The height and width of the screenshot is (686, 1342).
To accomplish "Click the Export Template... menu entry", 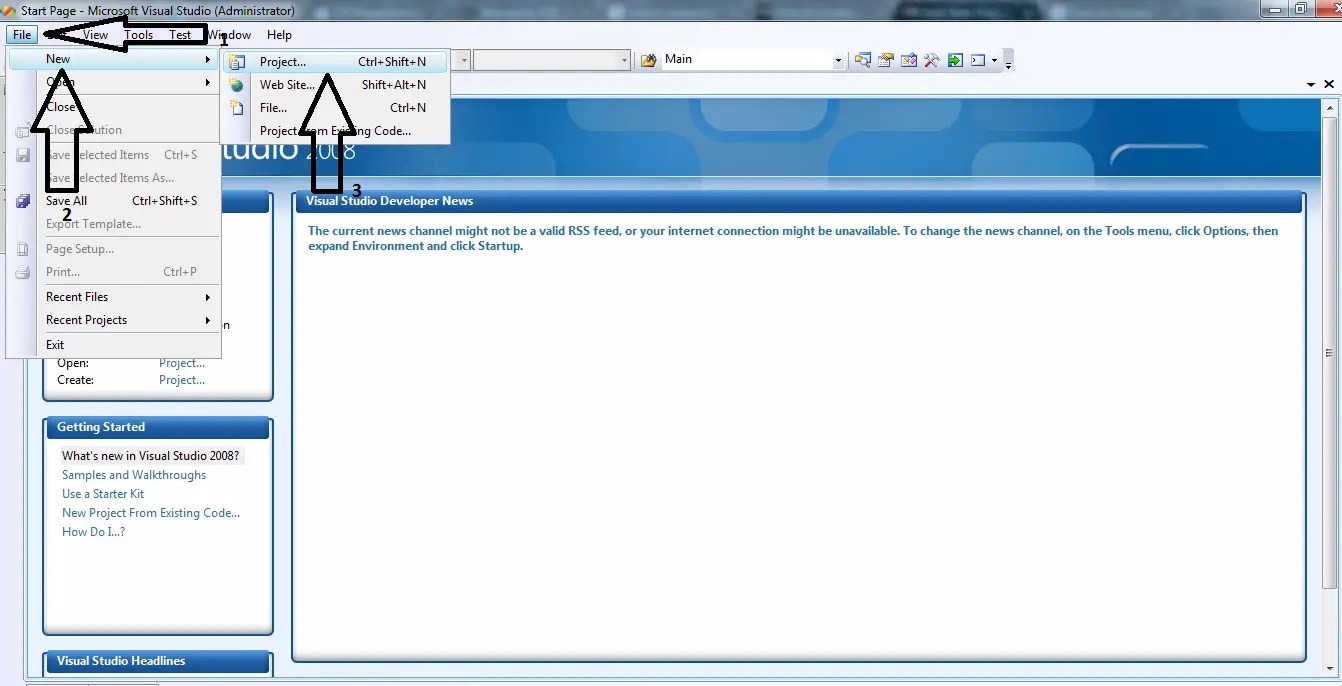I will tap(114, 224).
